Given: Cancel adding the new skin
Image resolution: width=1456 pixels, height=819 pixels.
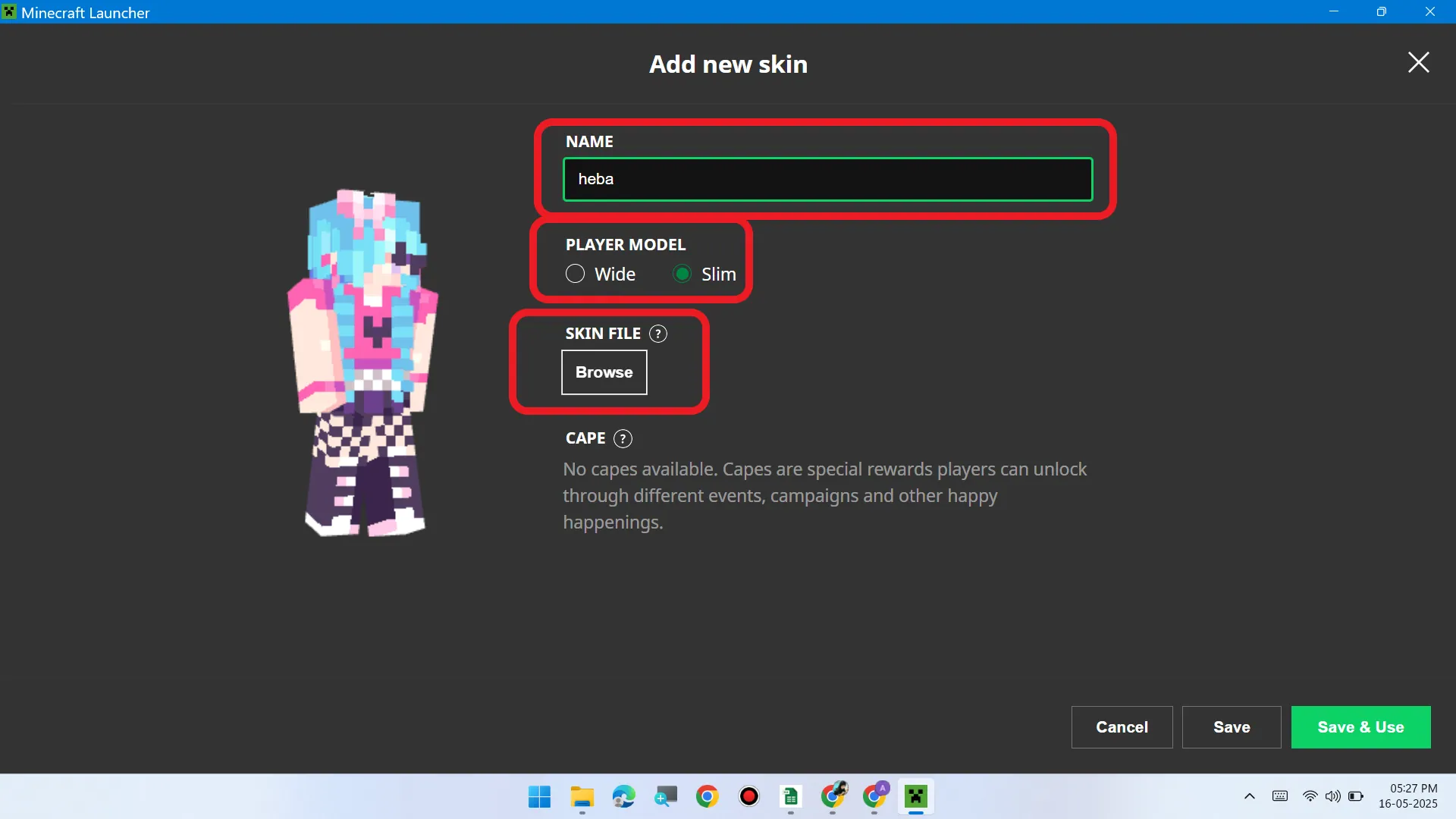Looking at the screenshot, I should coord(1122,727).
